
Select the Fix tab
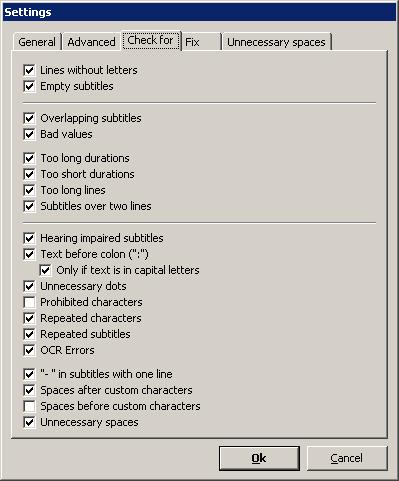pyautogui.click(x=201, y=42)
